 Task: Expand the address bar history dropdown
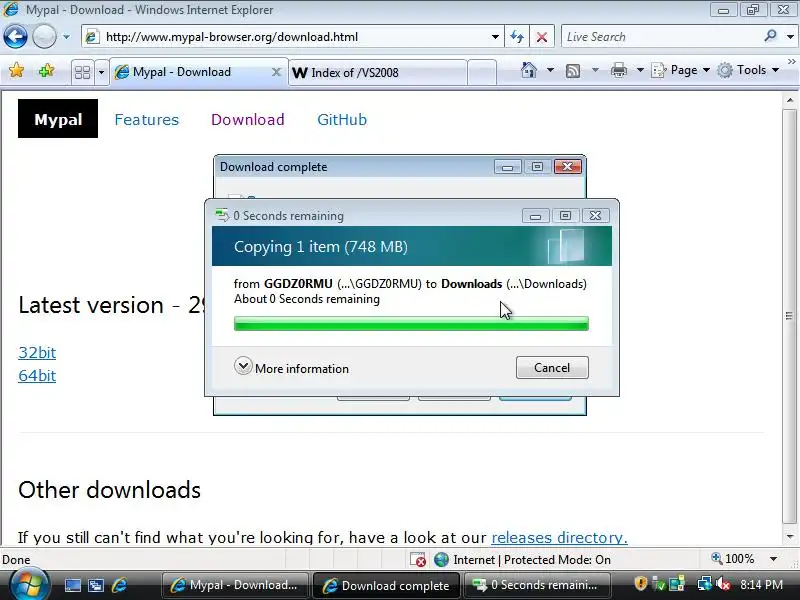click(495, 37)
